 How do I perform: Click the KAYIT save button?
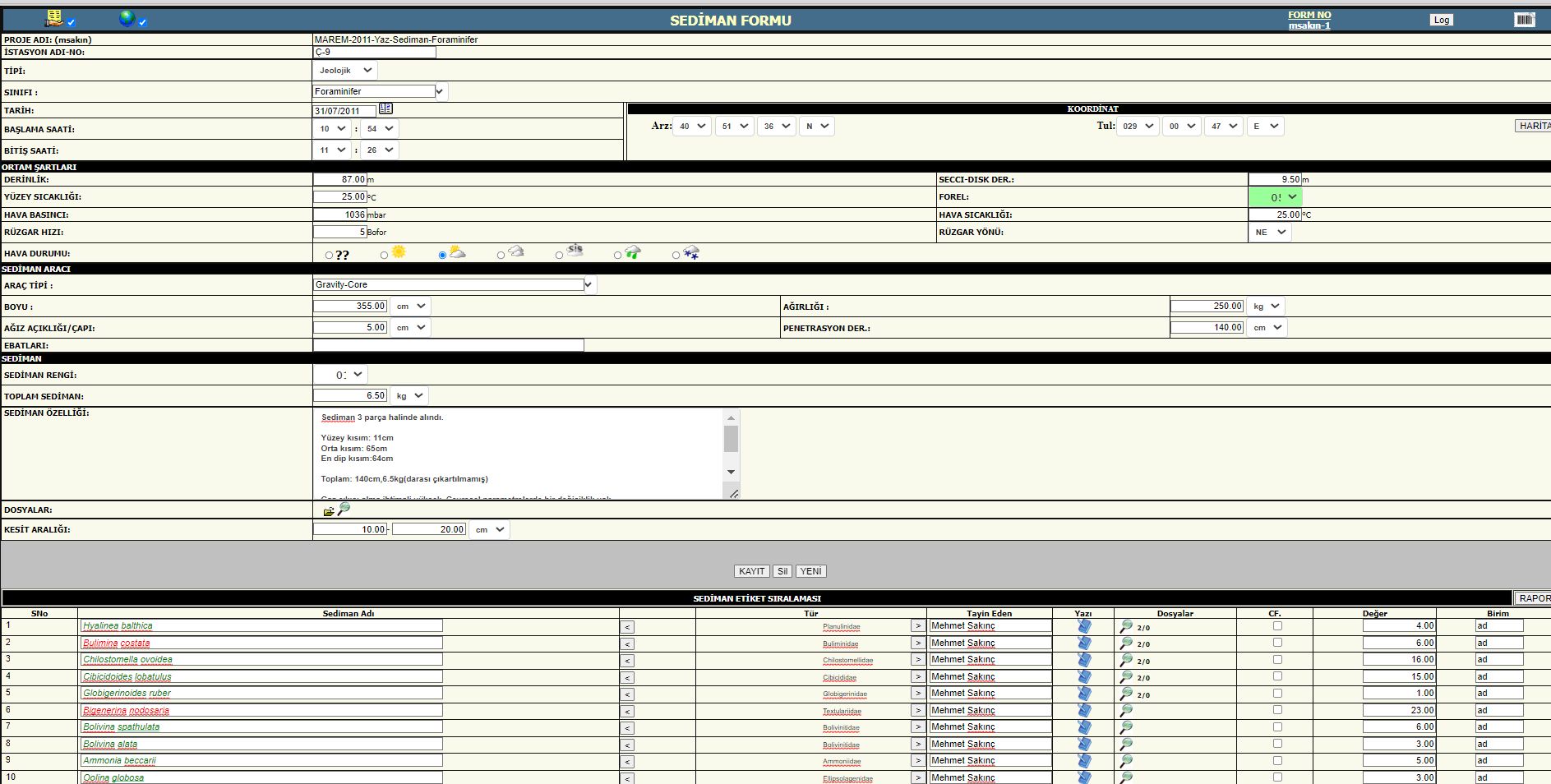point(751,571)
